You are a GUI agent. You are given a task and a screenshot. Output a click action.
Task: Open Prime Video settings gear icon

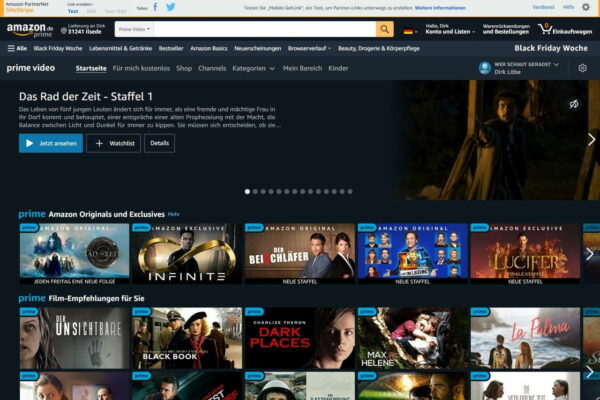tap(582, 68)
